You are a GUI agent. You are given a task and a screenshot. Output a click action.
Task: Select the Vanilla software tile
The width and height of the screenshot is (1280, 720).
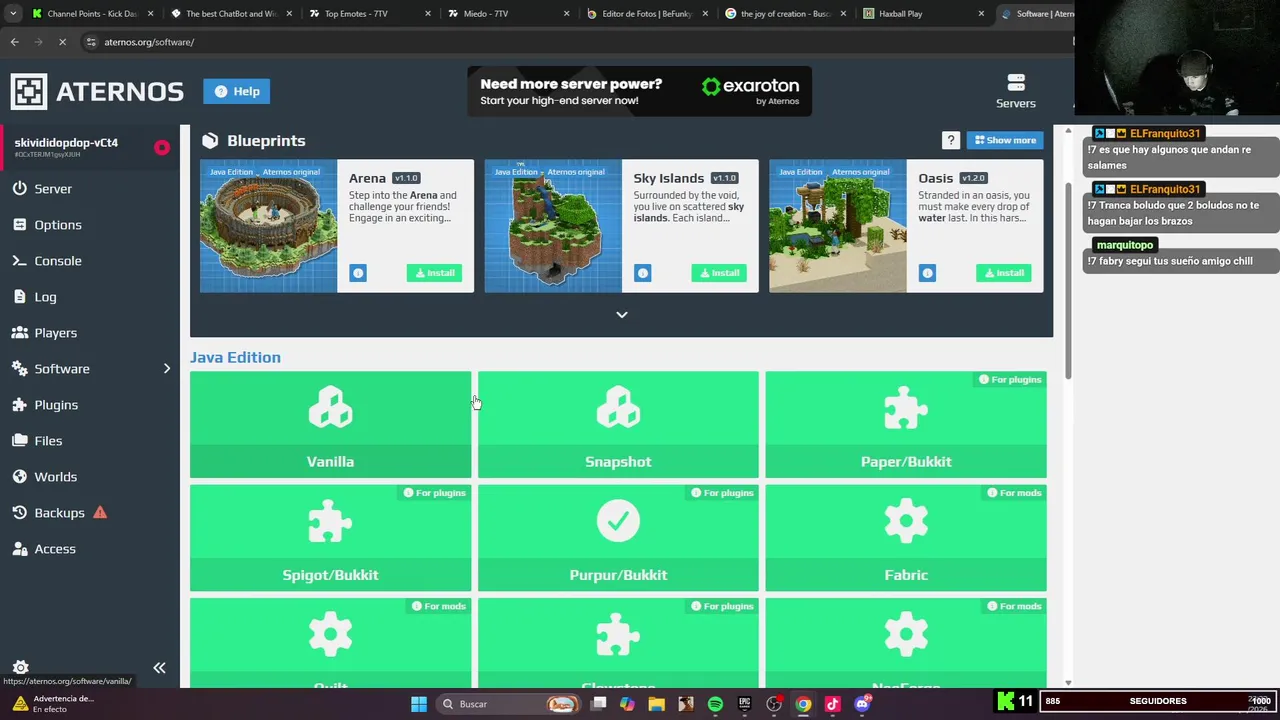(x=330, y=424)
